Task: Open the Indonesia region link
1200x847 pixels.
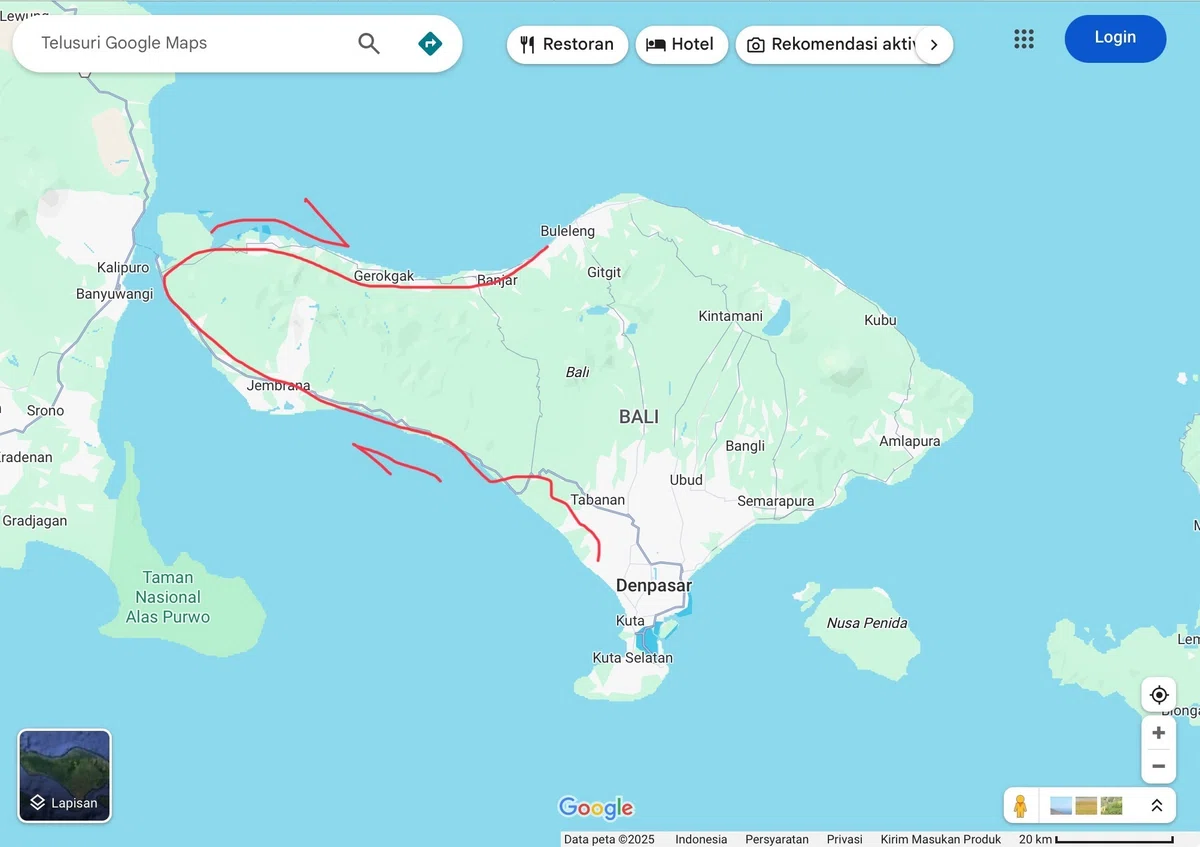Action: pyautogui.click(x=701, y=839)
